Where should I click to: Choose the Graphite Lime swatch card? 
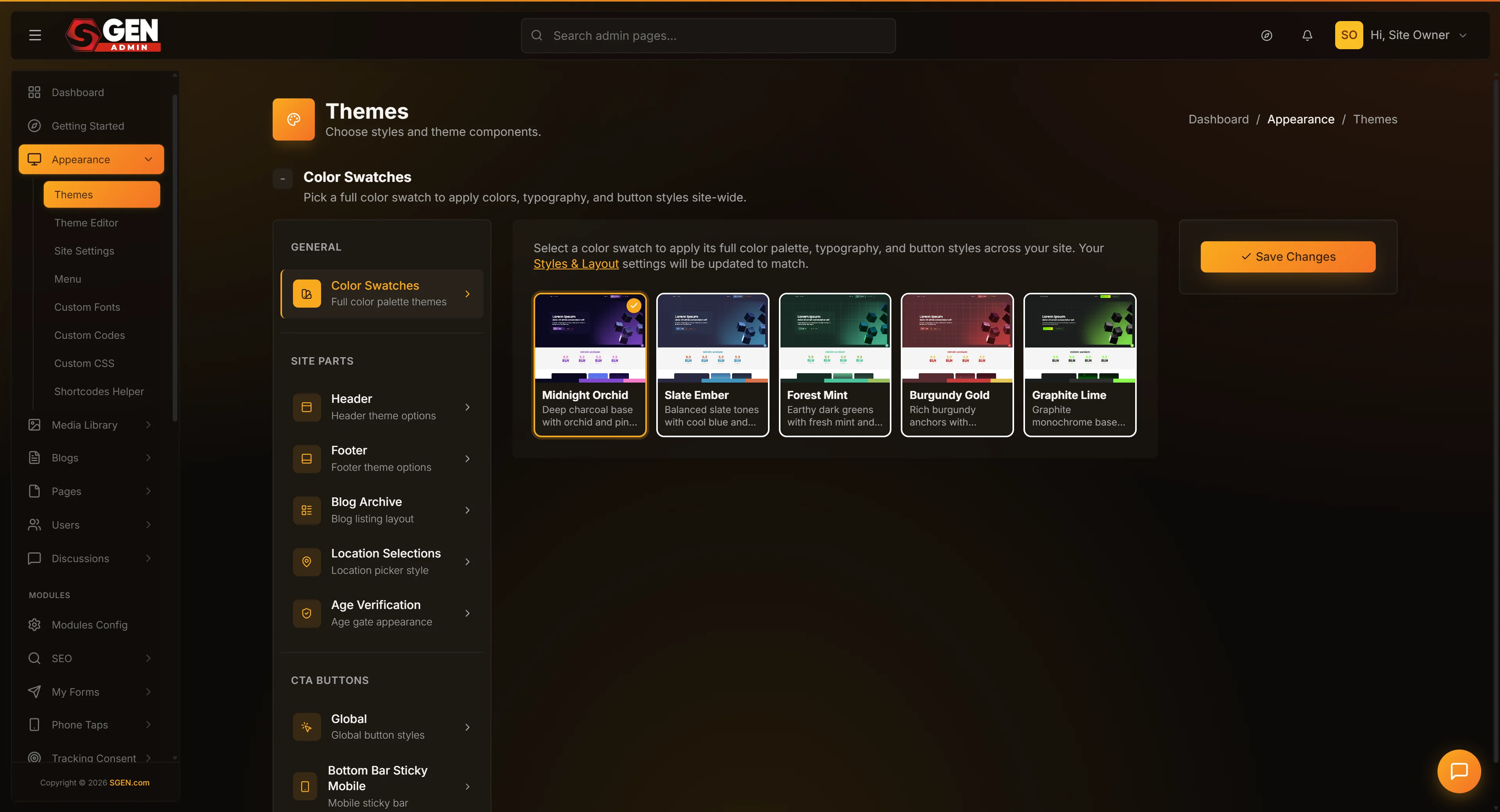pos(1080,365)
